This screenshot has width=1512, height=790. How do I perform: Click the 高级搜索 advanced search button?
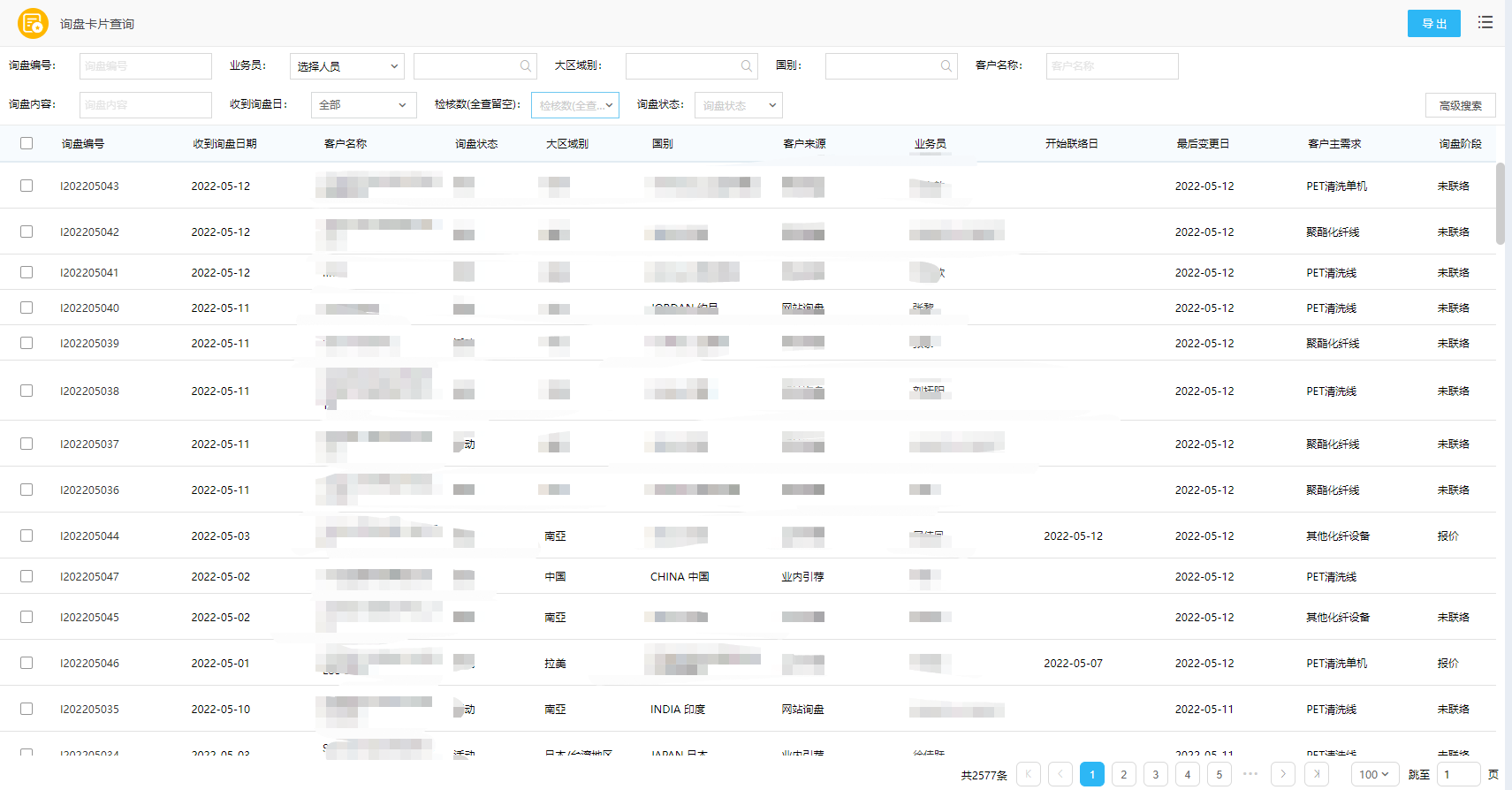[1461, 105]
